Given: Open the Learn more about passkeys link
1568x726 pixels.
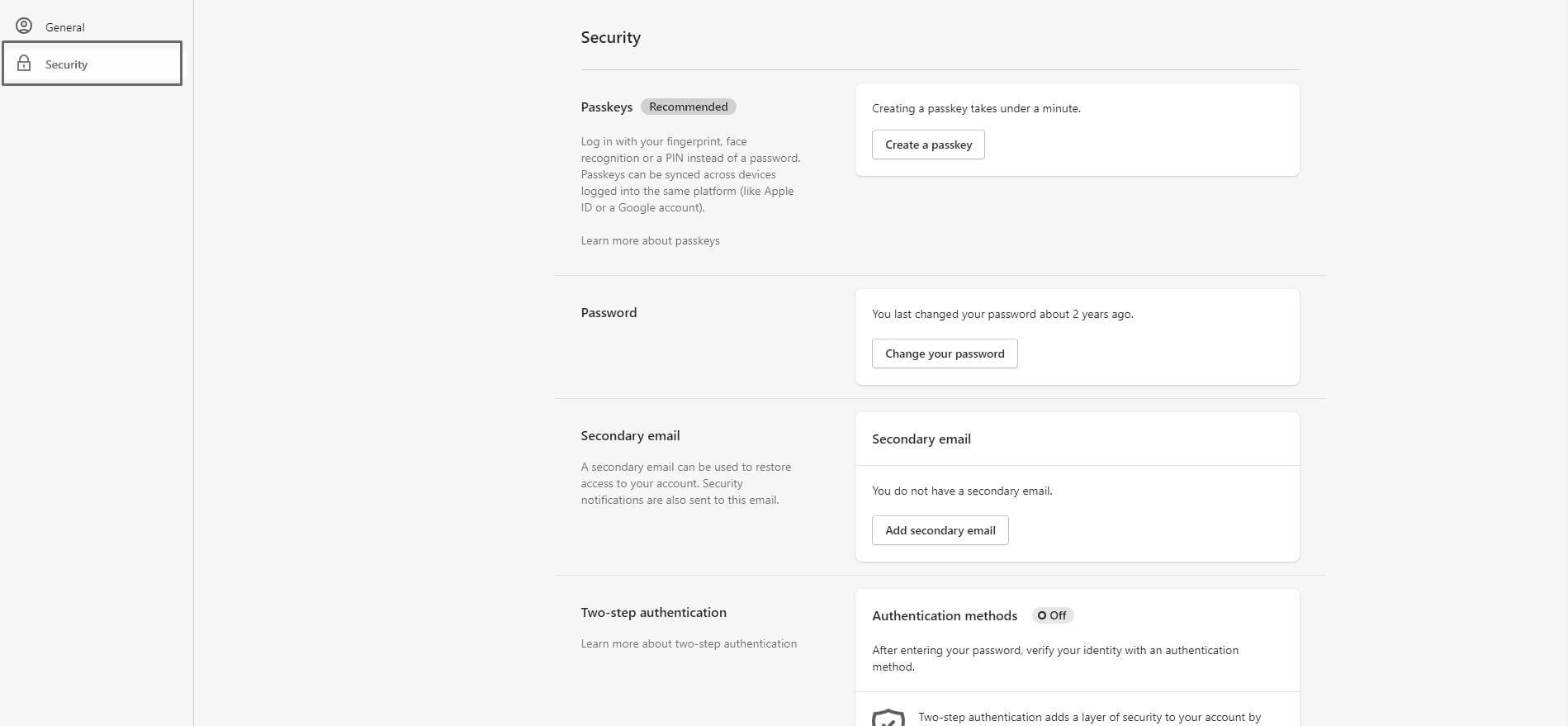Looking at the screenshot, I should (650, 240).
